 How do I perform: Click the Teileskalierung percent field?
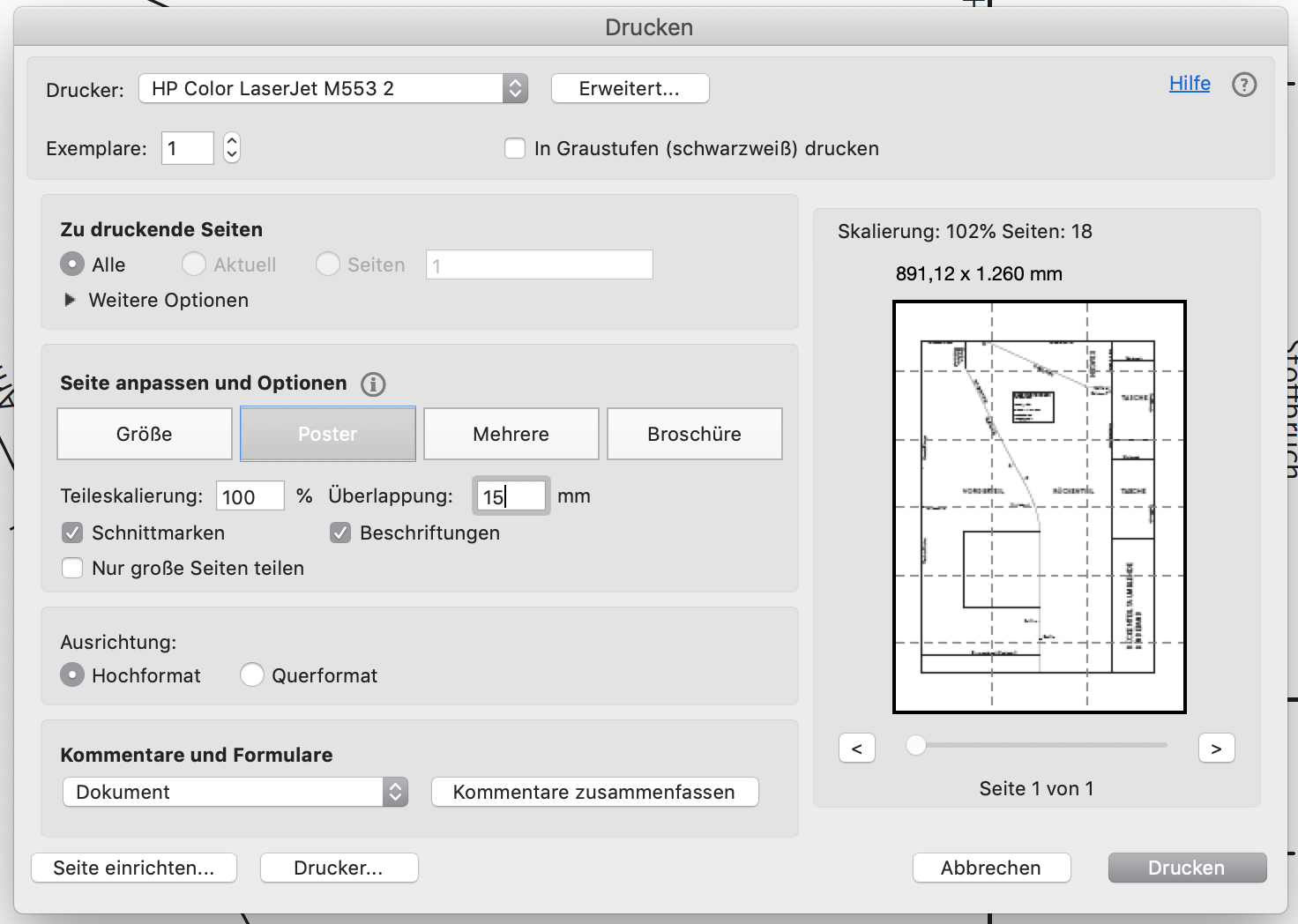tap(250, 496)
